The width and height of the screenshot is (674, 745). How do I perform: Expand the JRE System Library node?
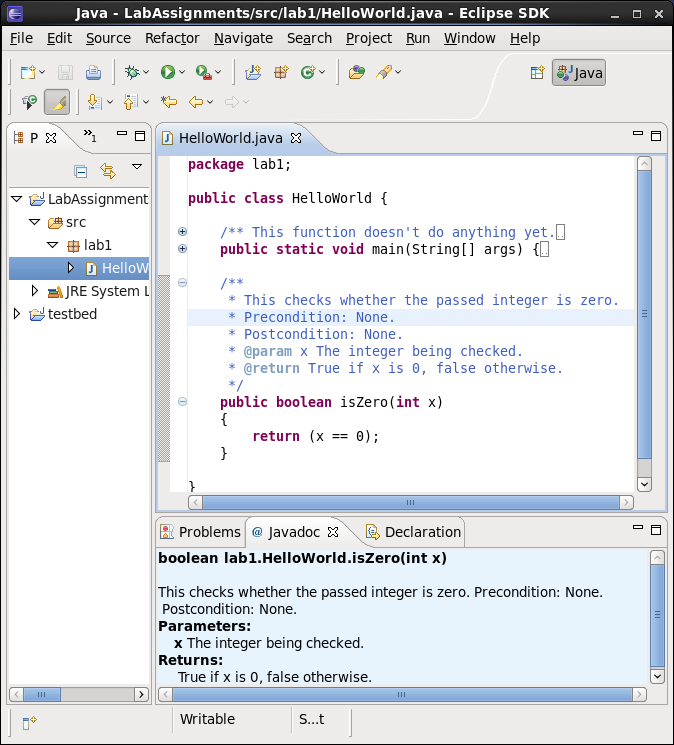pos(35,291)
